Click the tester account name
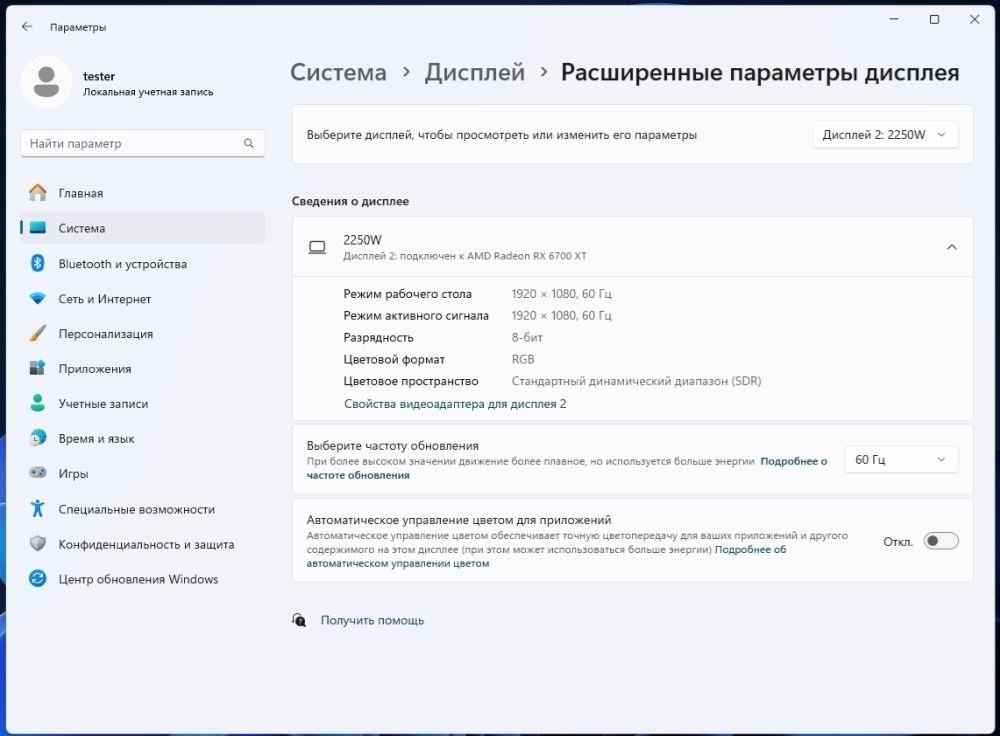The image size is (1000, 736). point(99,76)
